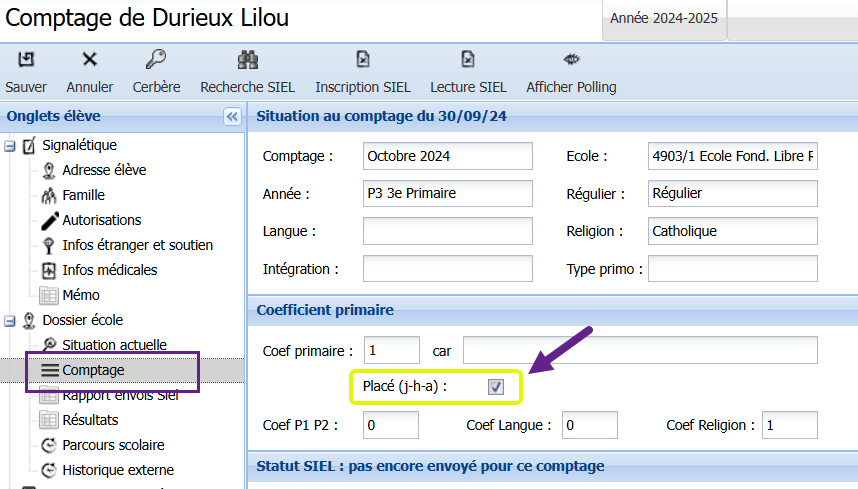858x489 pixels.
Task: Click the Sauver save icon
Action: [x=26, y=60]
